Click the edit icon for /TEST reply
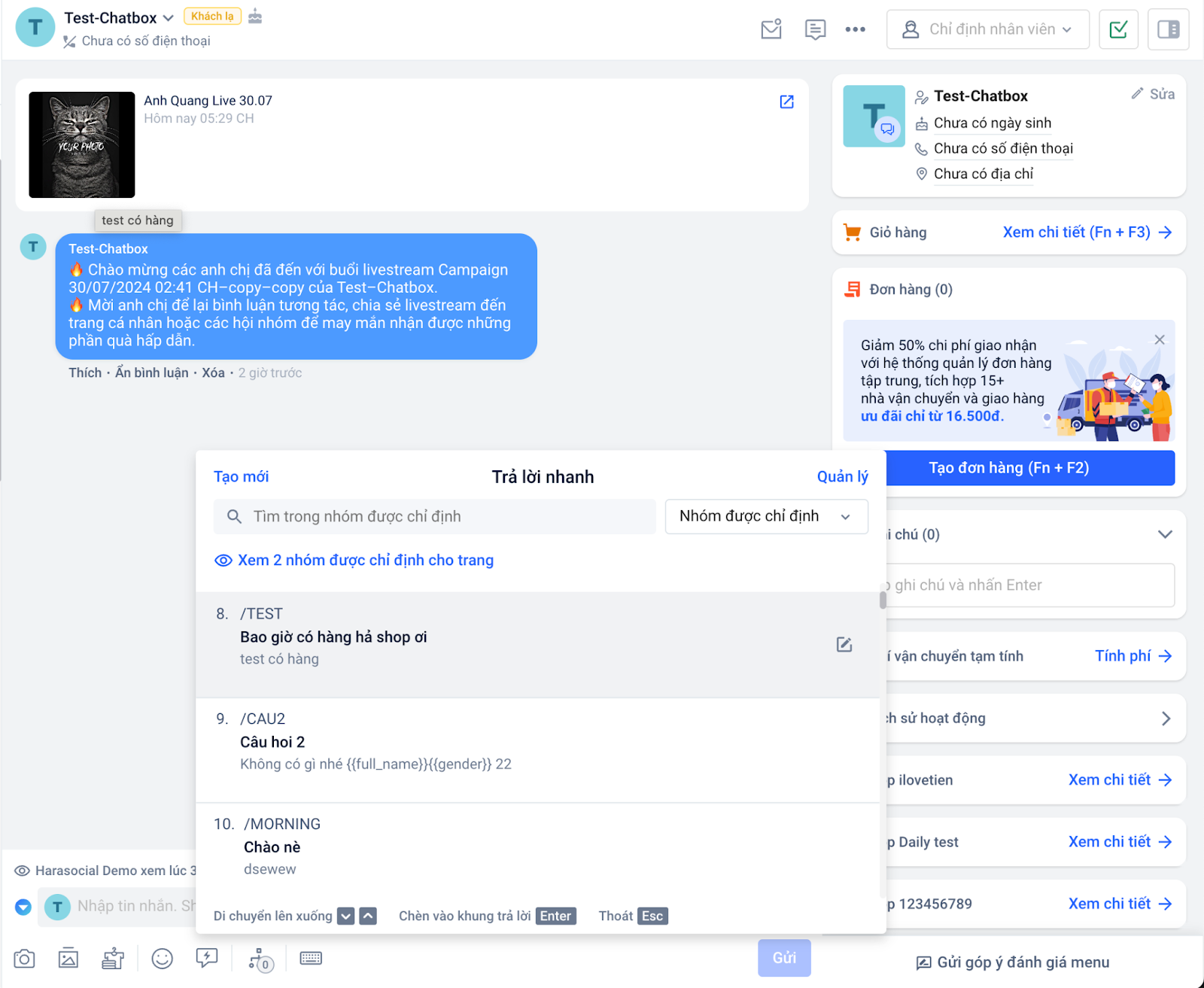 point(844,645)
